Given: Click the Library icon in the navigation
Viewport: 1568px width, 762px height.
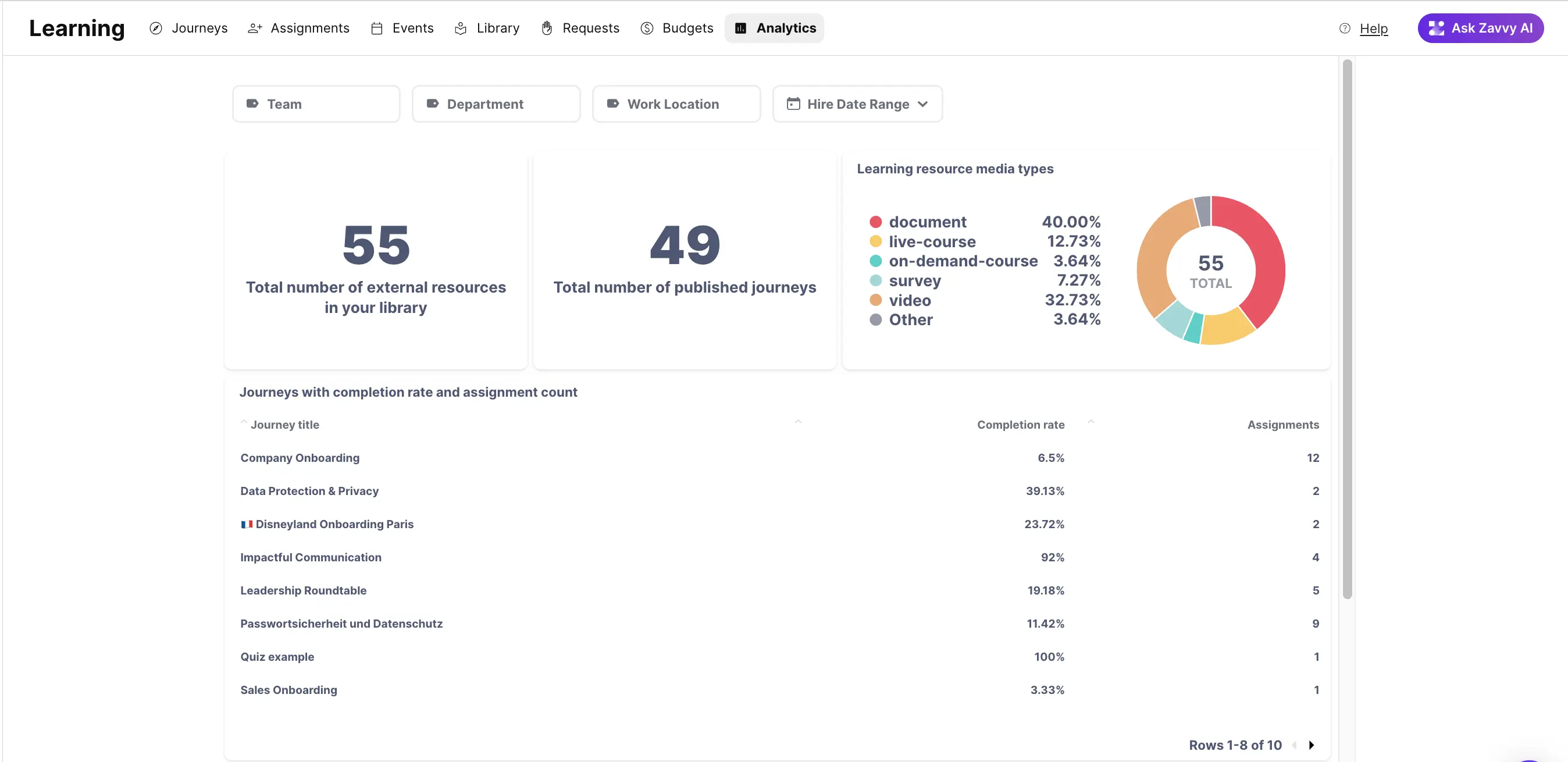Looking at the screenshot, I should pyautogui.click(x=461, y=28).
